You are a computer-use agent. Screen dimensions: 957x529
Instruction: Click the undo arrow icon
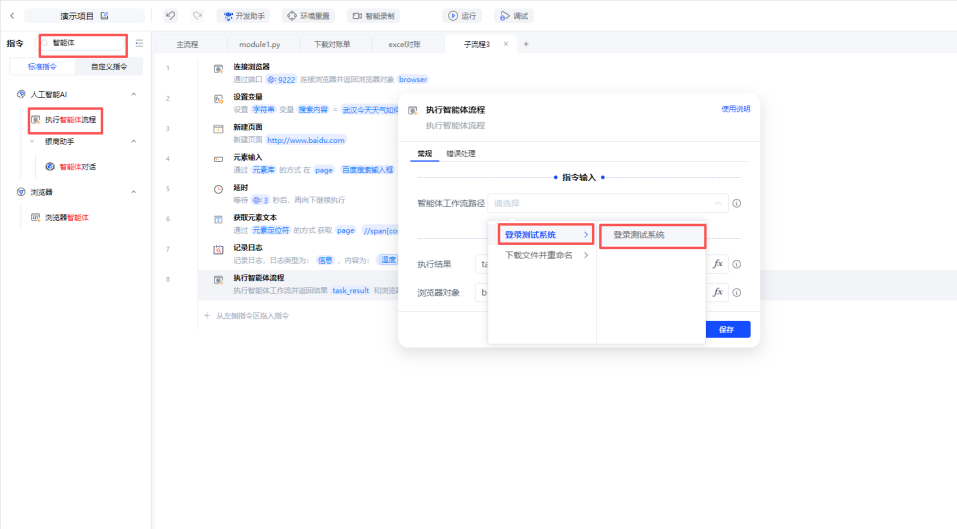coord(171,16)
